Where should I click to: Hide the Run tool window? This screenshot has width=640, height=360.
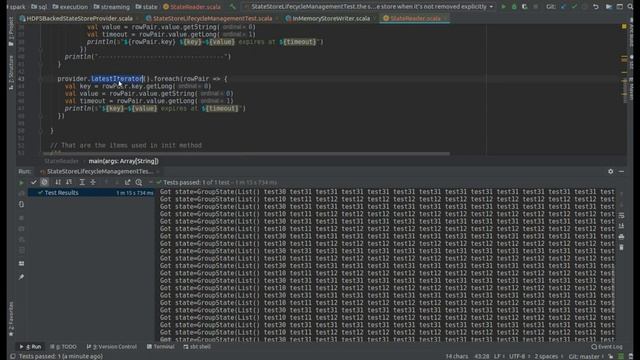pos(621,171)
